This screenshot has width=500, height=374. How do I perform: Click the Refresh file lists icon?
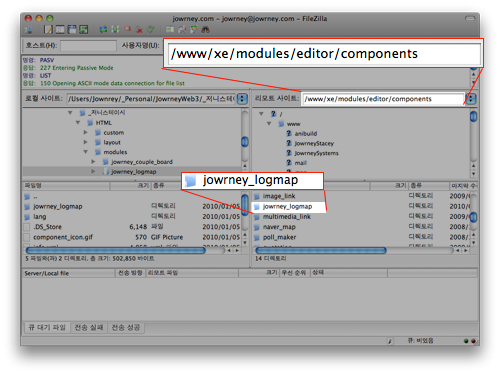coord(103,30)
